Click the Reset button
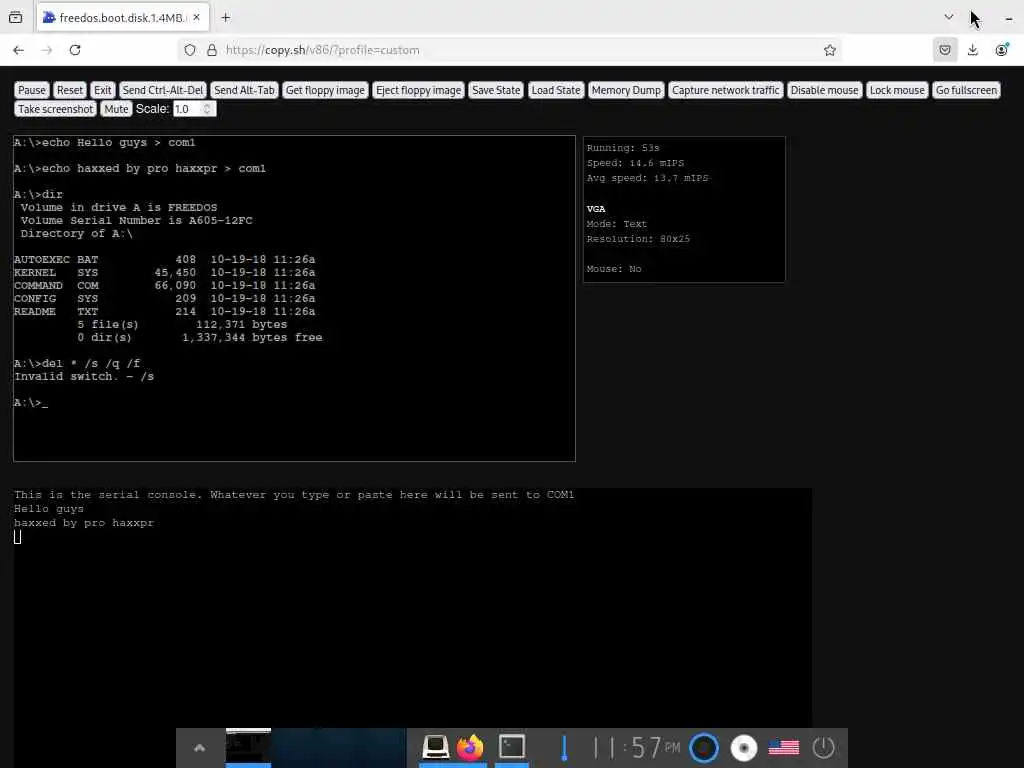This screenshot has width=1024, height=768. [70, 90]
